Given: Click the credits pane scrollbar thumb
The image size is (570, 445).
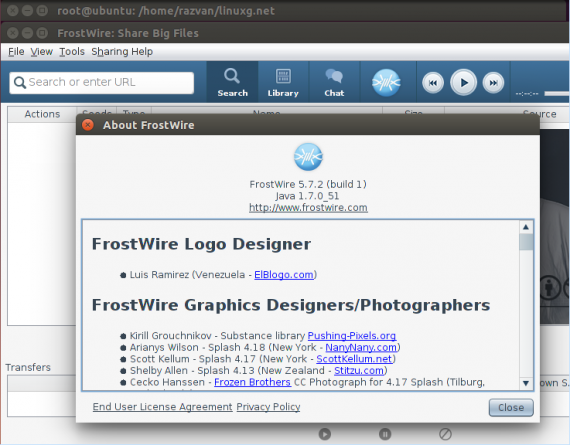Looking at the screenshot, I should 526,242.
